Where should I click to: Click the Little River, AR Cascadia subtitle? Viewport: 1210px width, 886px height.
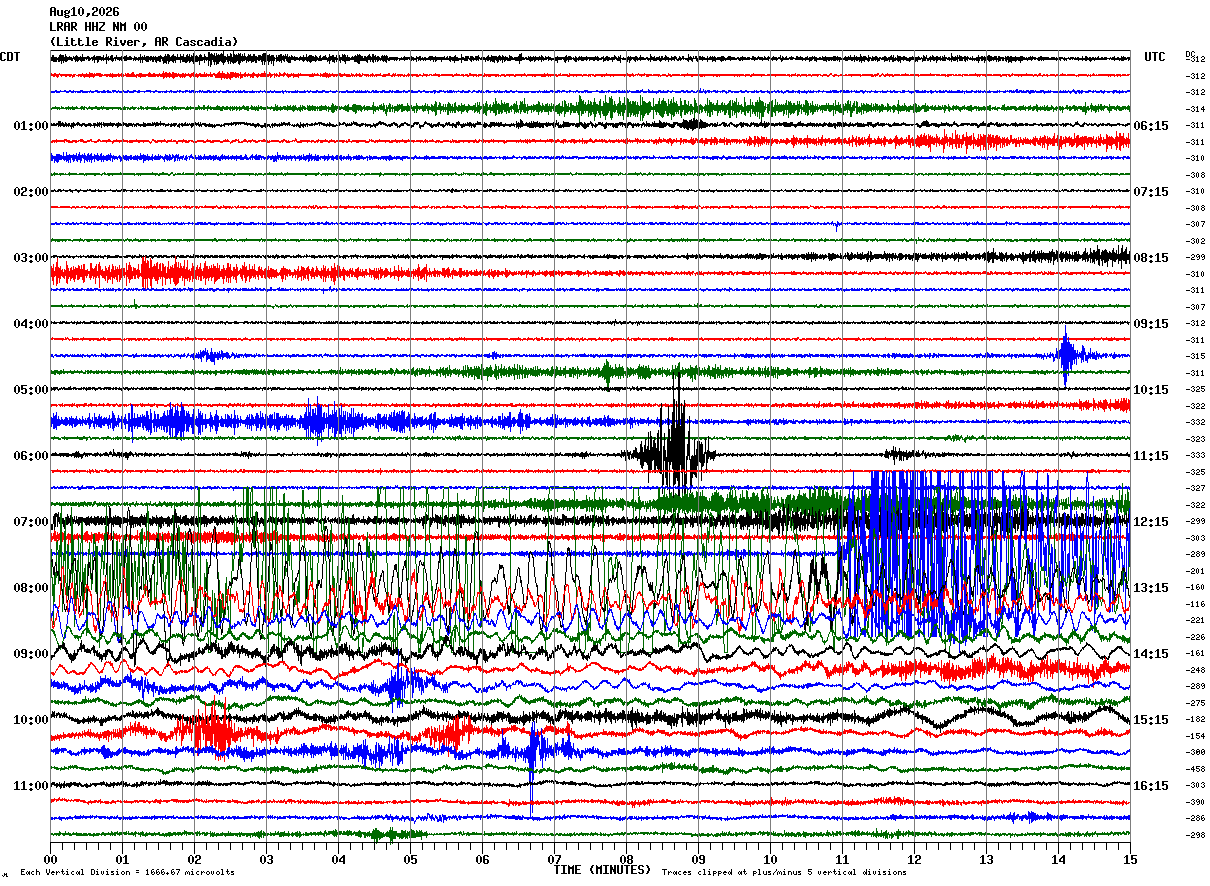coord(144,42)
